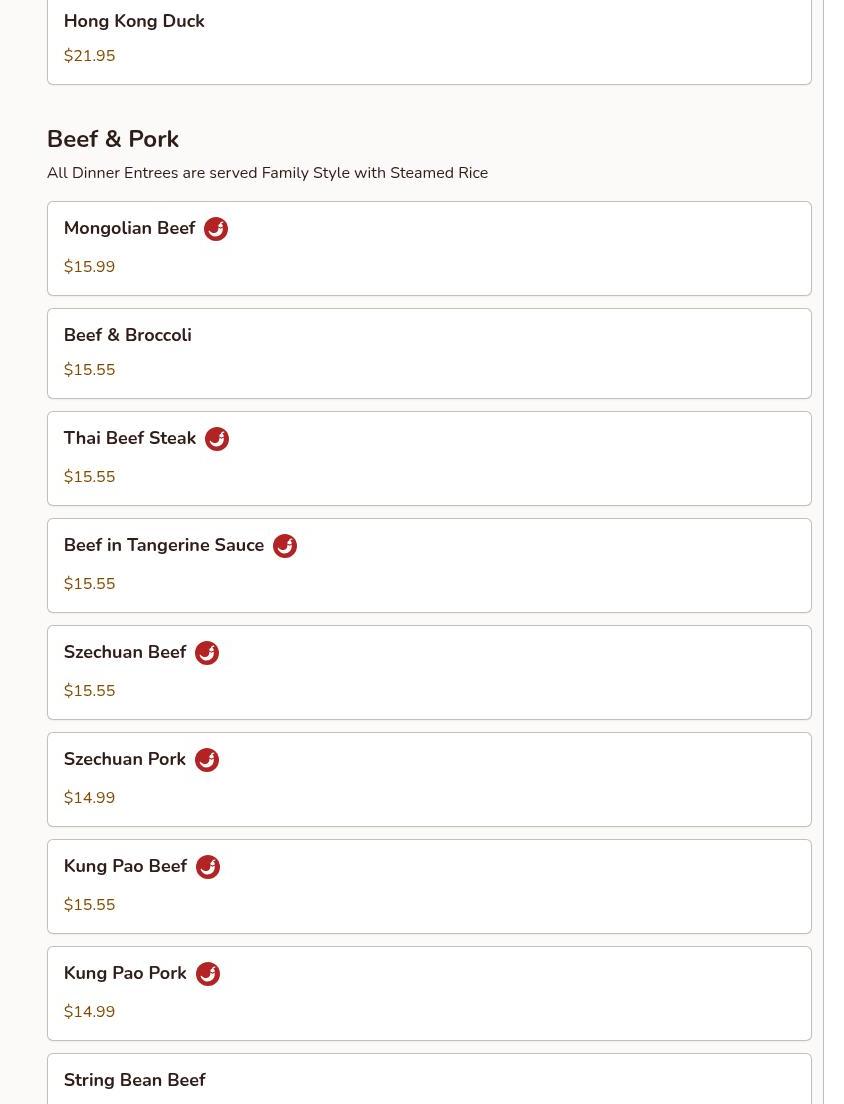The image size is (844, 1104).
Task: Select the Szechuan Beef dish name
Action: [125, 653]
